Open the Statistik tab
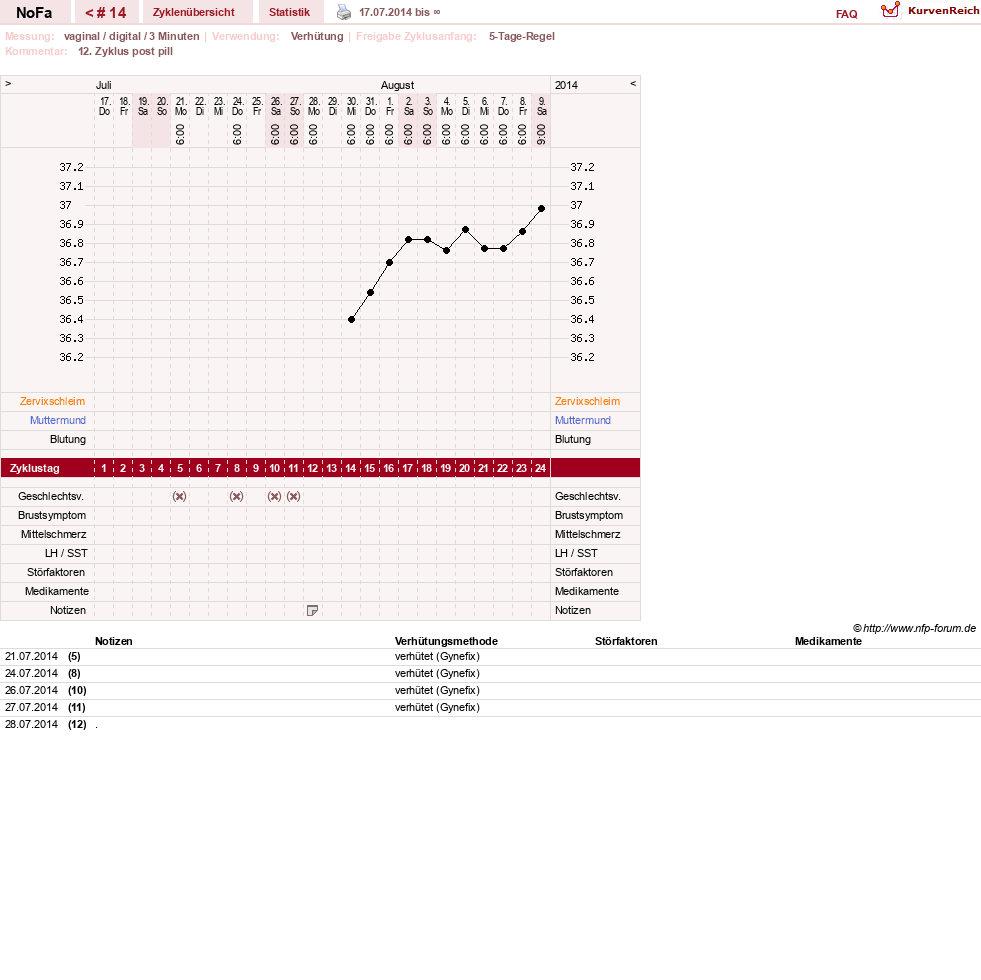 (289, 13)
